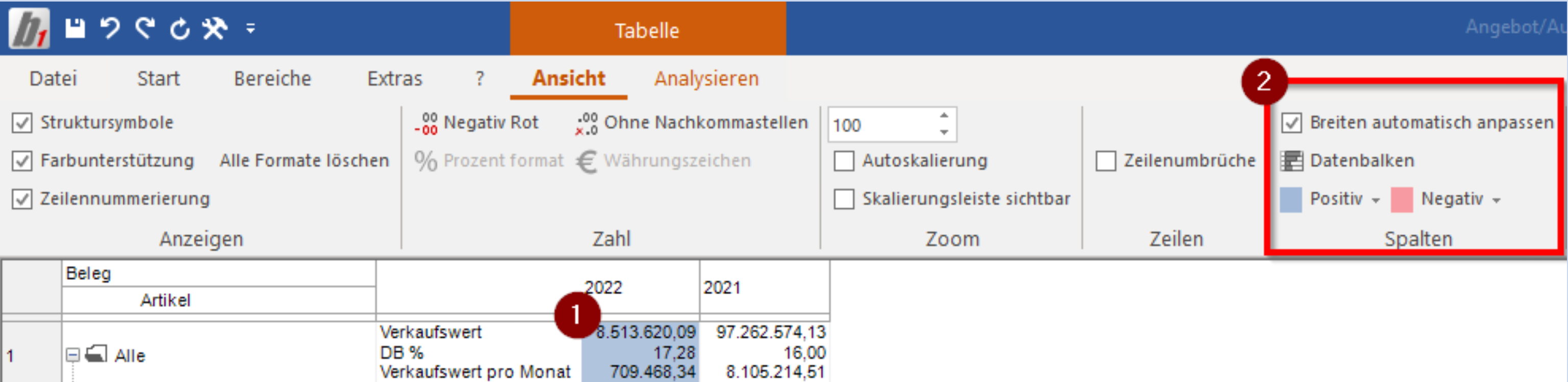The width and height of the screenshot is (1568, 382).
Task: Open the Bereiche menu tab
Action: click(272, 79)
